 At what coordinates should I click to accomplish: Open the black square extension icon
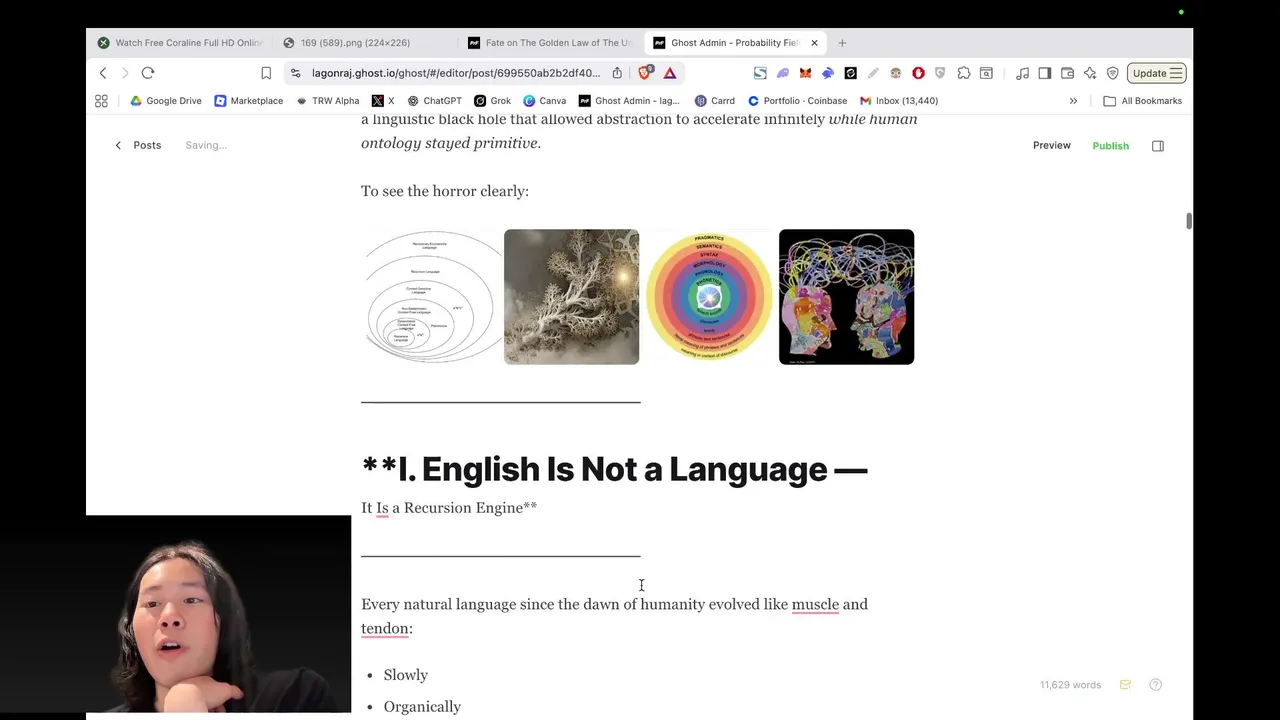[850, 73]
